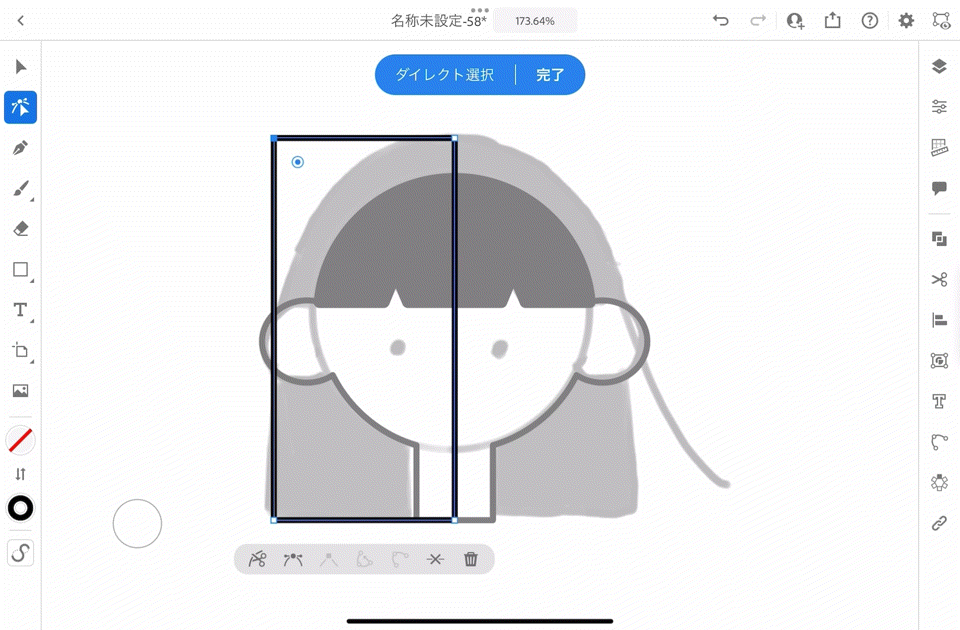
Task: Open the Properties sliders panel
Action: point(939,107)
